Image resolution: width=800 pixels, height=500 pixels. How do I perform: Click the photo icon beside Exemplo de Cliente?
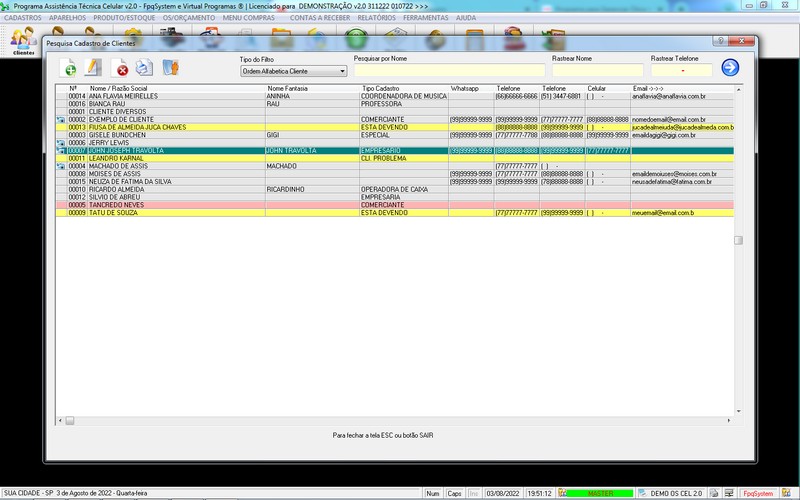(x=60, y=120)
